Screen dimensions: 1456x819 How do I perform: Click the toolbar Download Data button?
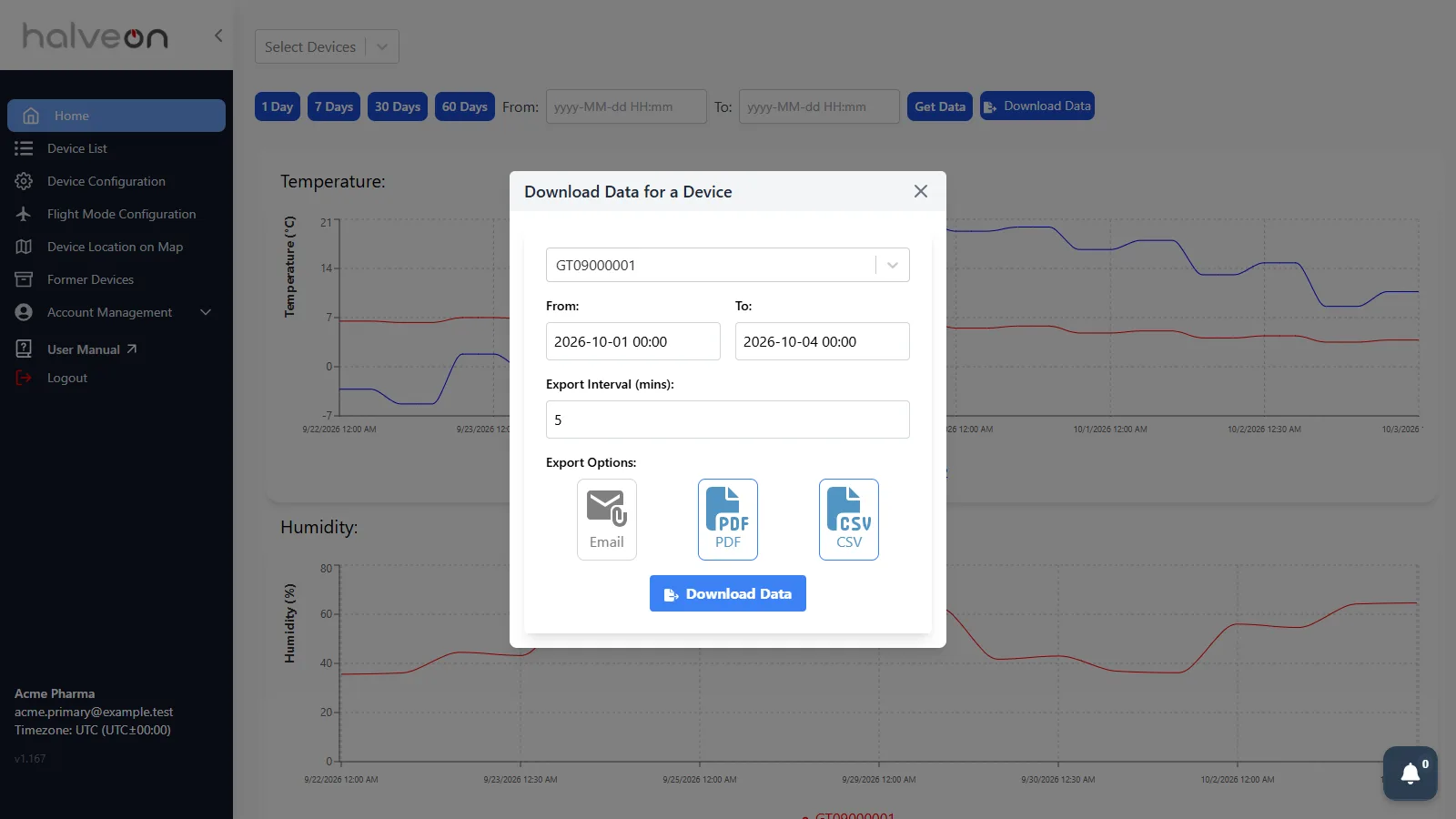[1037, 106]
